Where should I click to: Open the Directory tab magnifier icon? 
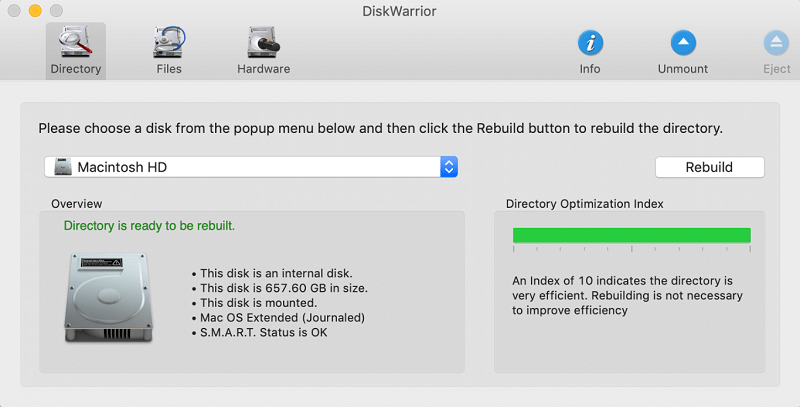(75, 42)
